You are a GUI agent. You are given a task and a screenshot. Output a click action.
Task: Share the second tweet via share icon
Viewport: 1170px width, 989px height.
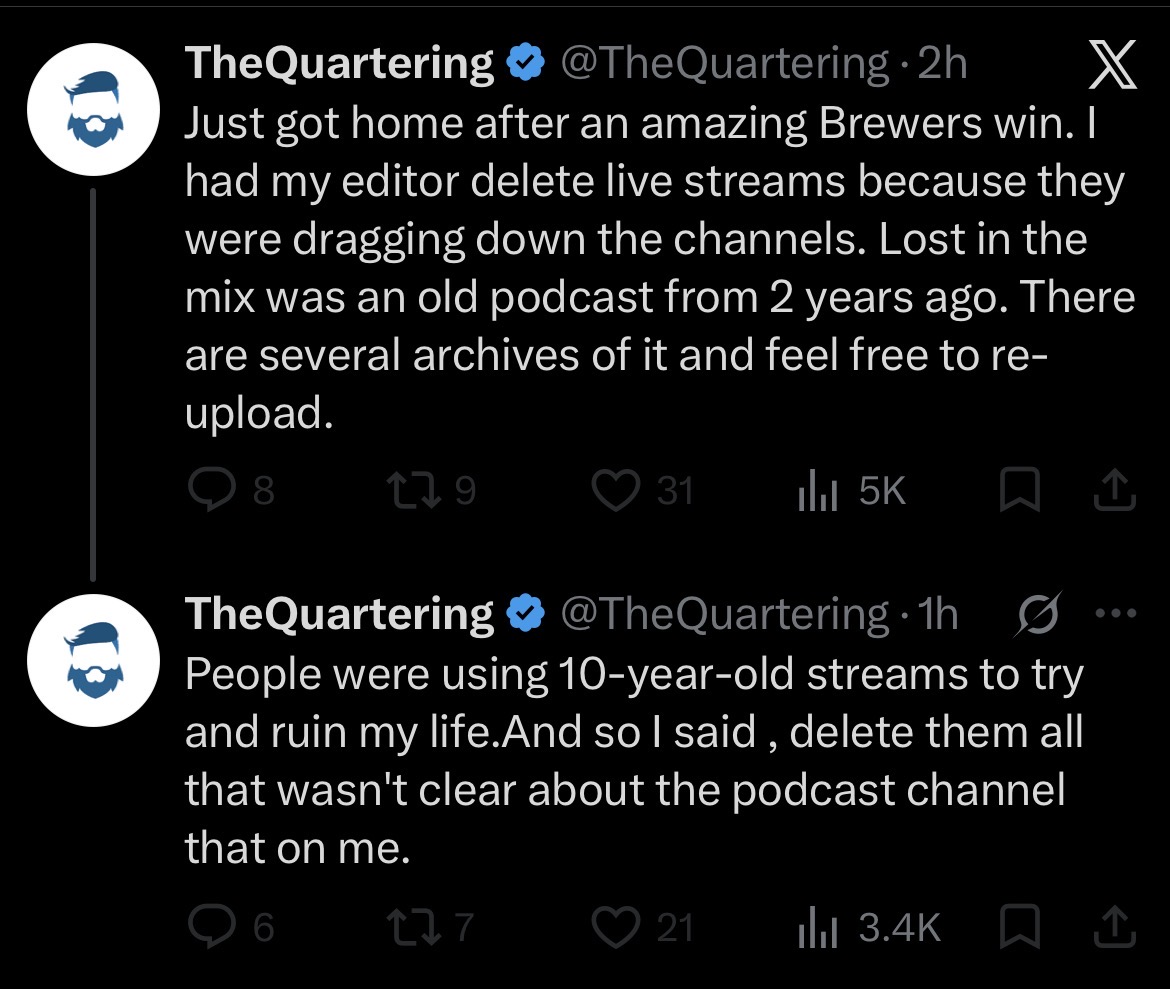1115,926
